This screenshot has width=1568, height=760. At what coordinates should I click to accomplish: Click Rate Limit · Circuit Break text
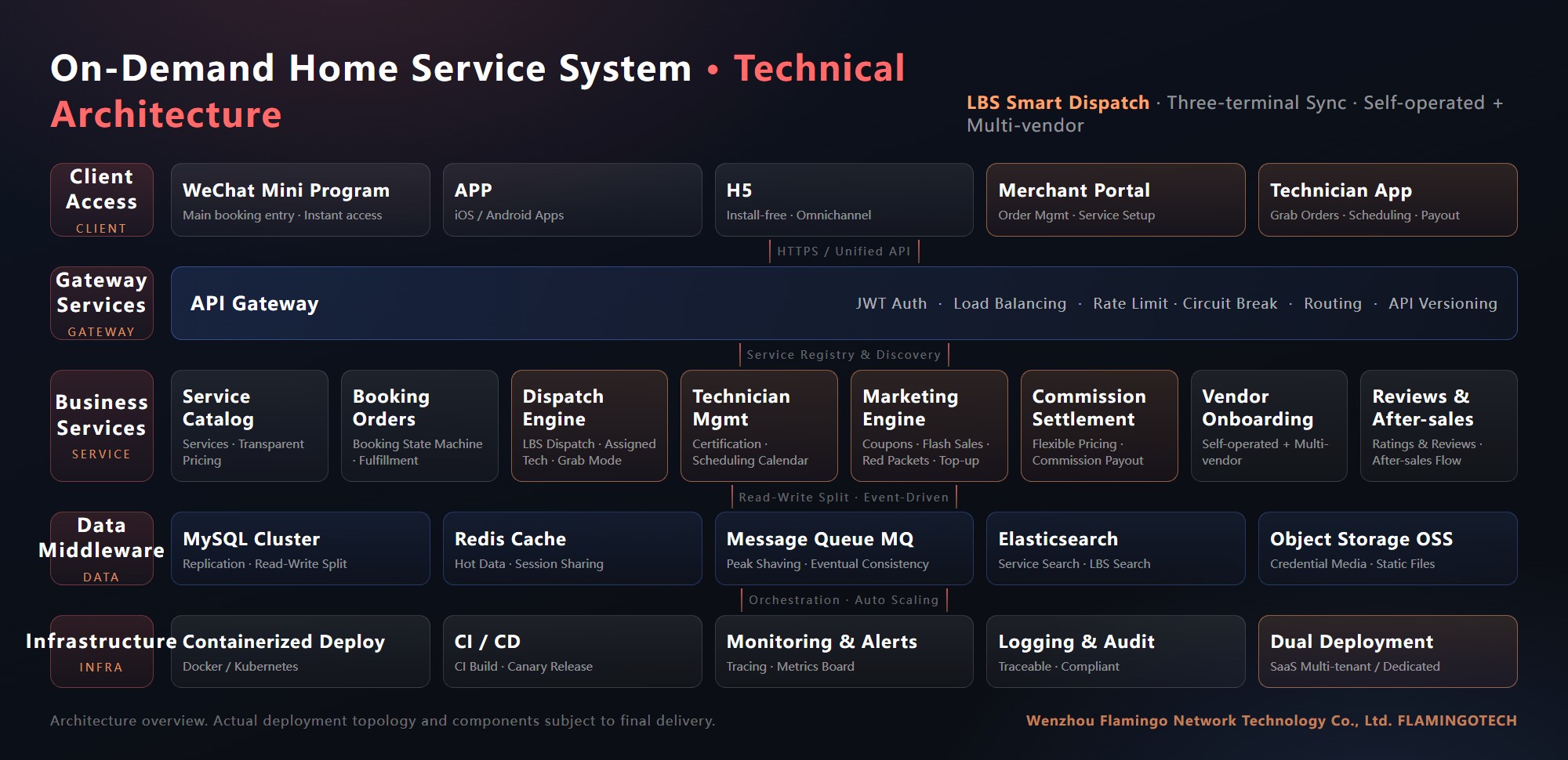[x=1185, y=303]
